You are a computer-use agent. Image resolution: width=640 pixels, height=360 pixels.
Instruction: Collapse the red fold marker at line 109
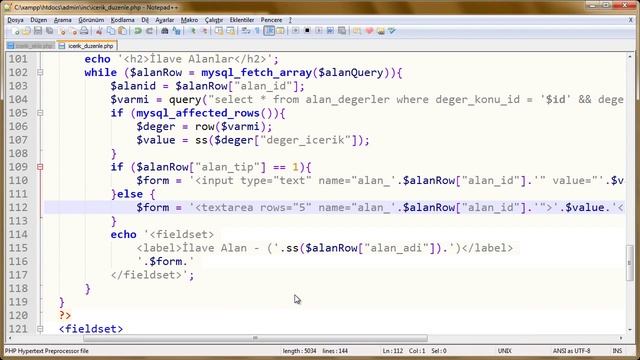click(x=40, y=167)
